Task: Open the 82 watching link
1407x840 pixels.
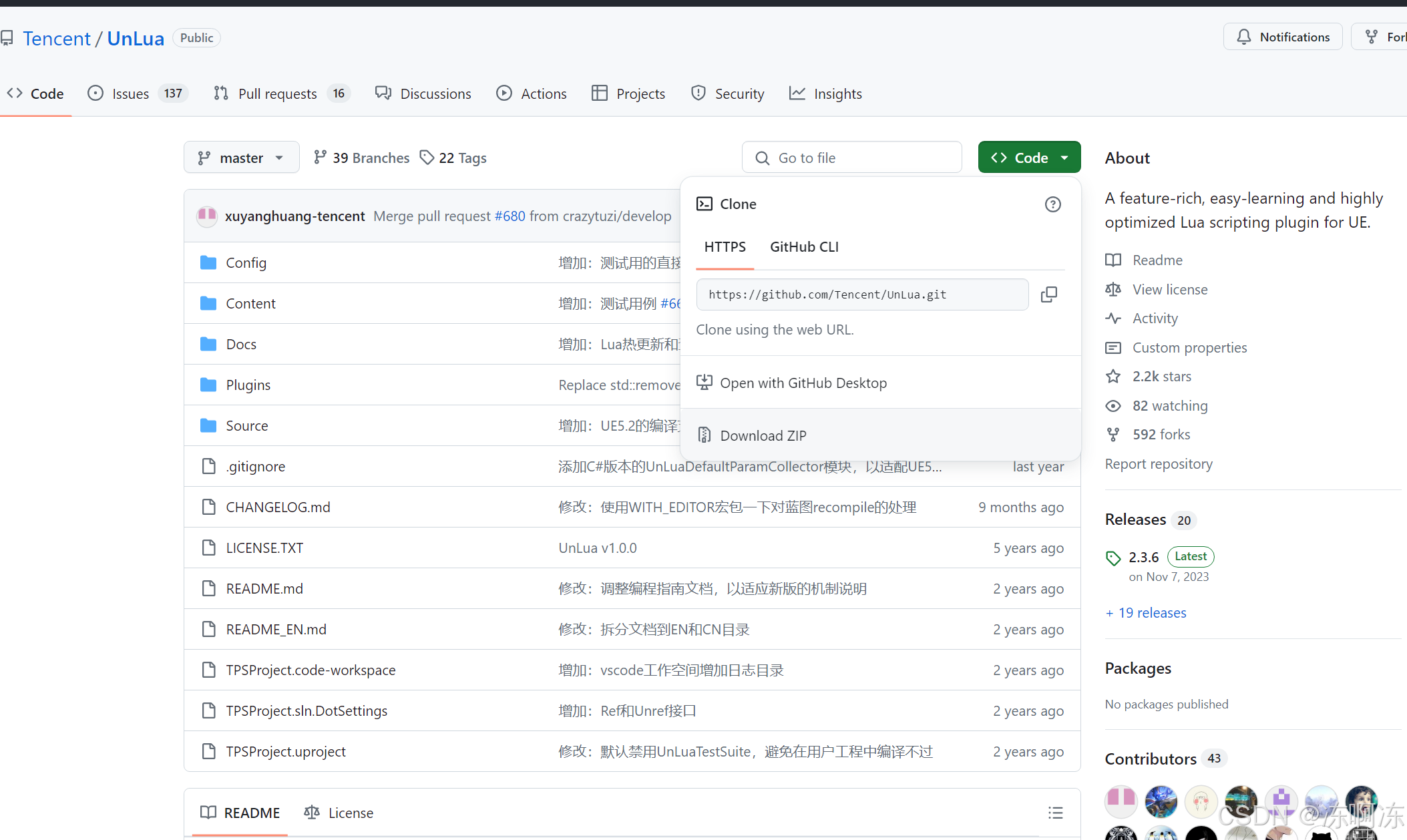Action: 1169,405
